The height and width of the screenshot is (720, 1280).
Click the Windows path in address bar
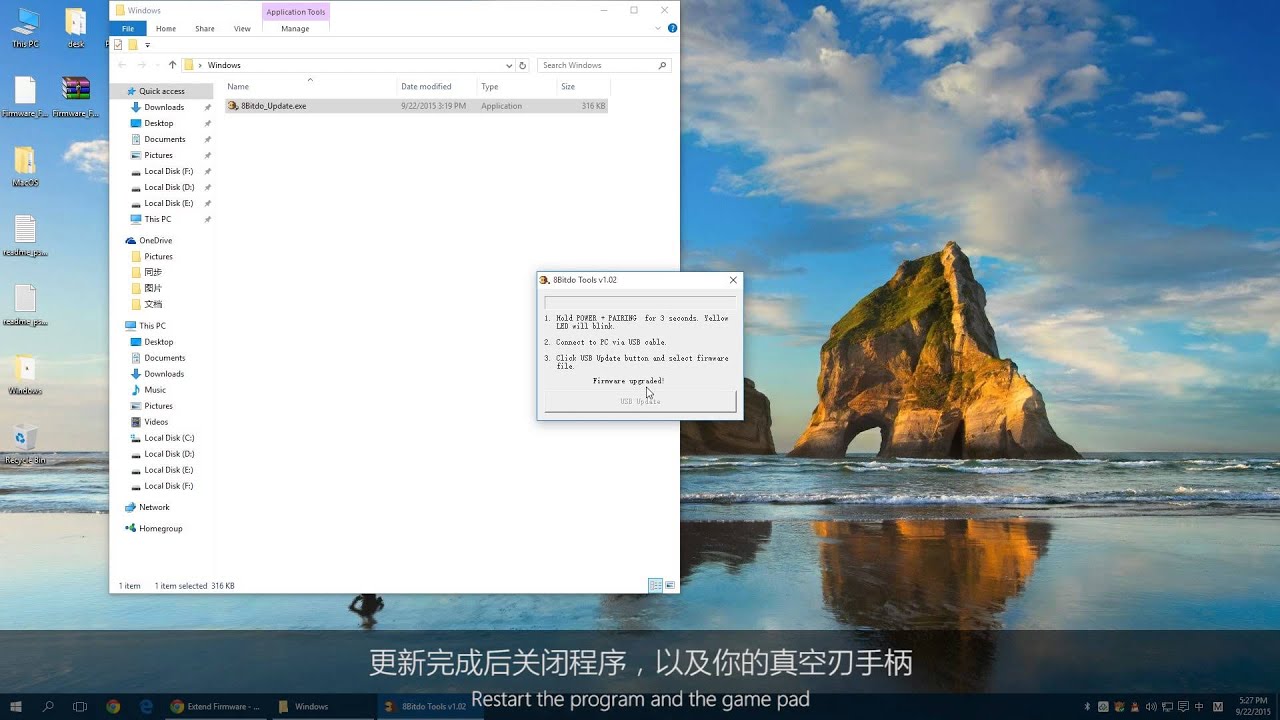tap(224, 65)
